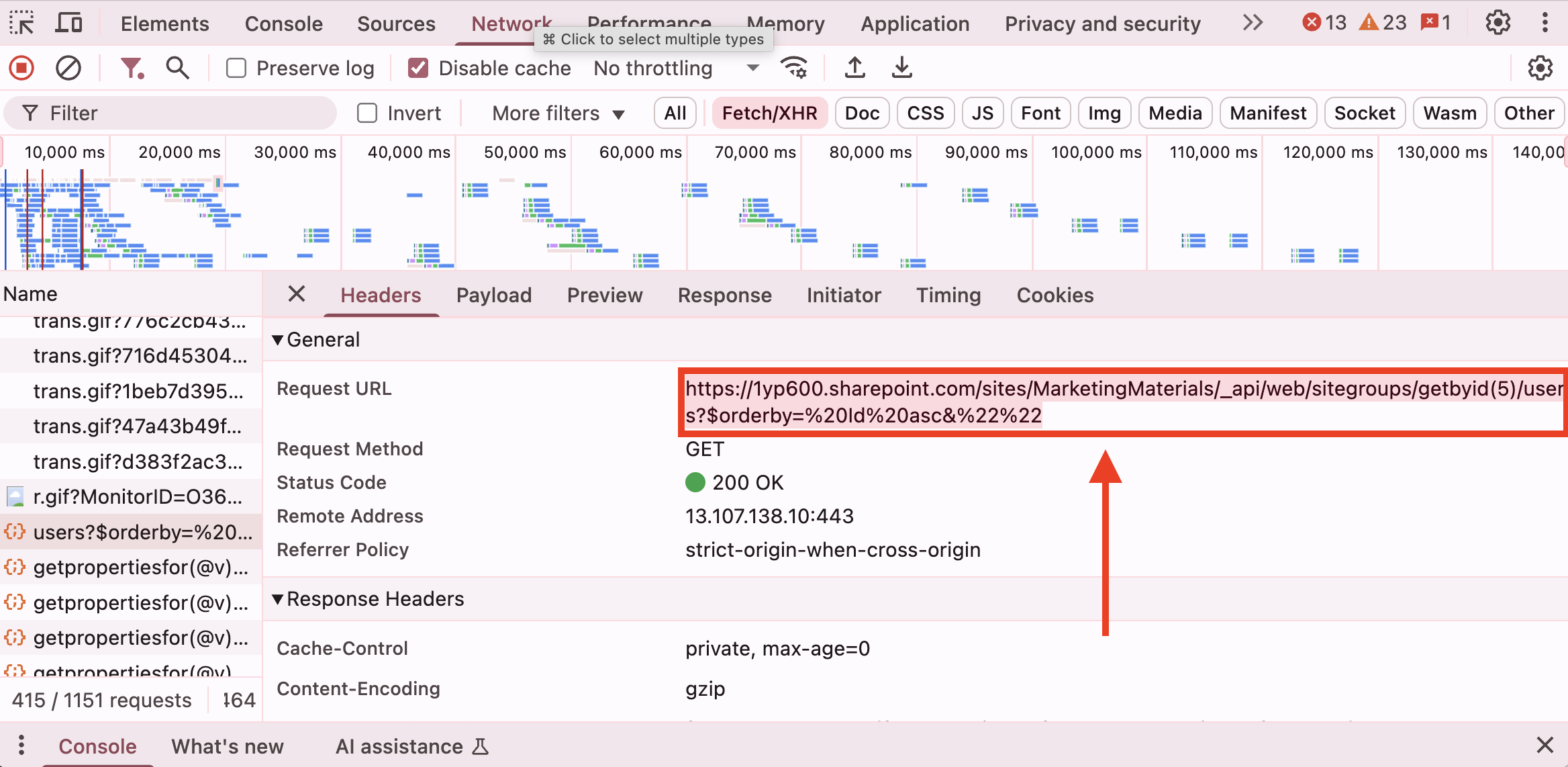Viewport: 1568px width, 767px height.
Task: Switch to the Payload tab
Action: pyautogui.click(x=493, y=295)
